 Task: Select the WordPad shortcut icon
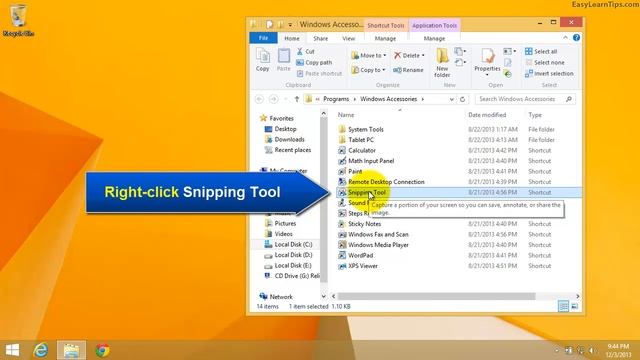[342, 256]
